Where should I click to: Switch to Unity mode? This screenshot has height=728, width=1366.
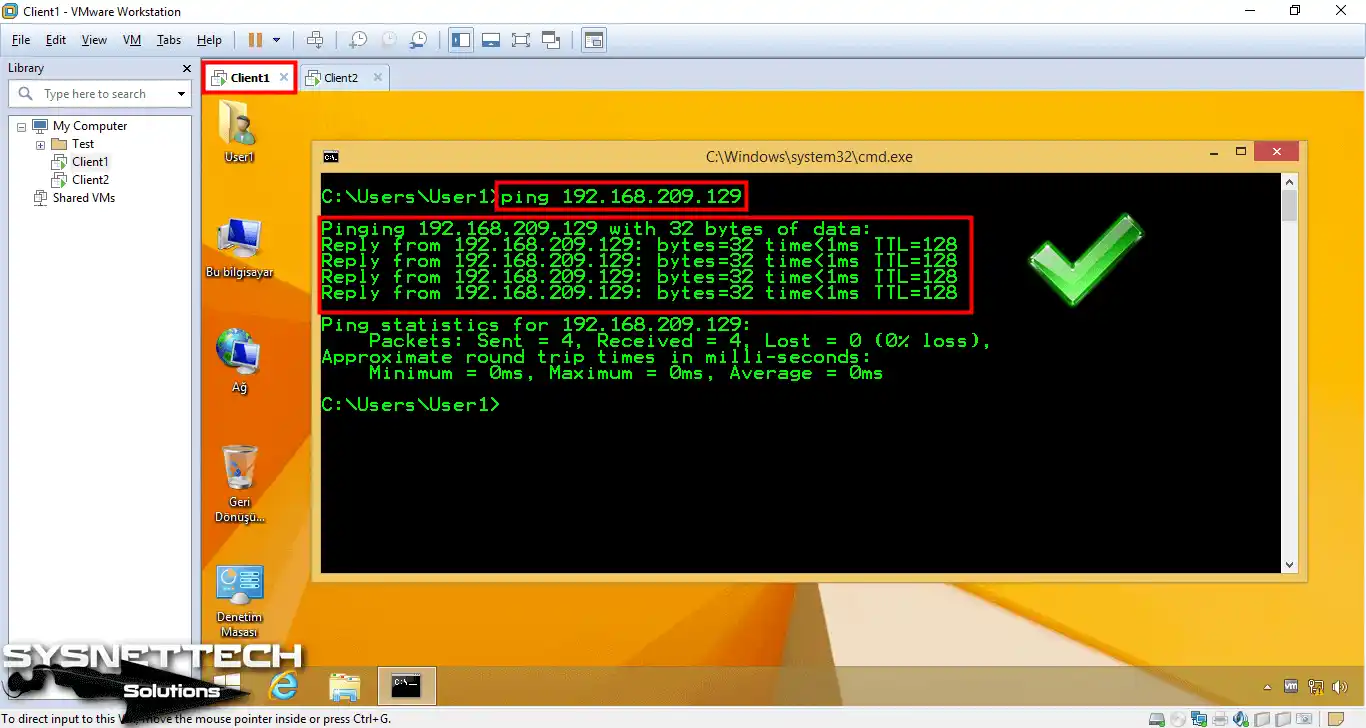point(551,40)
